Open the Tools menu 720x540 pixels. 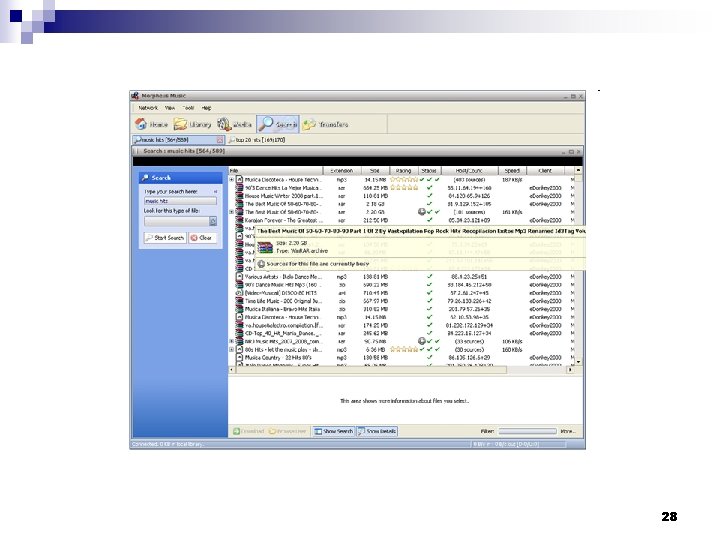point(188,108)
